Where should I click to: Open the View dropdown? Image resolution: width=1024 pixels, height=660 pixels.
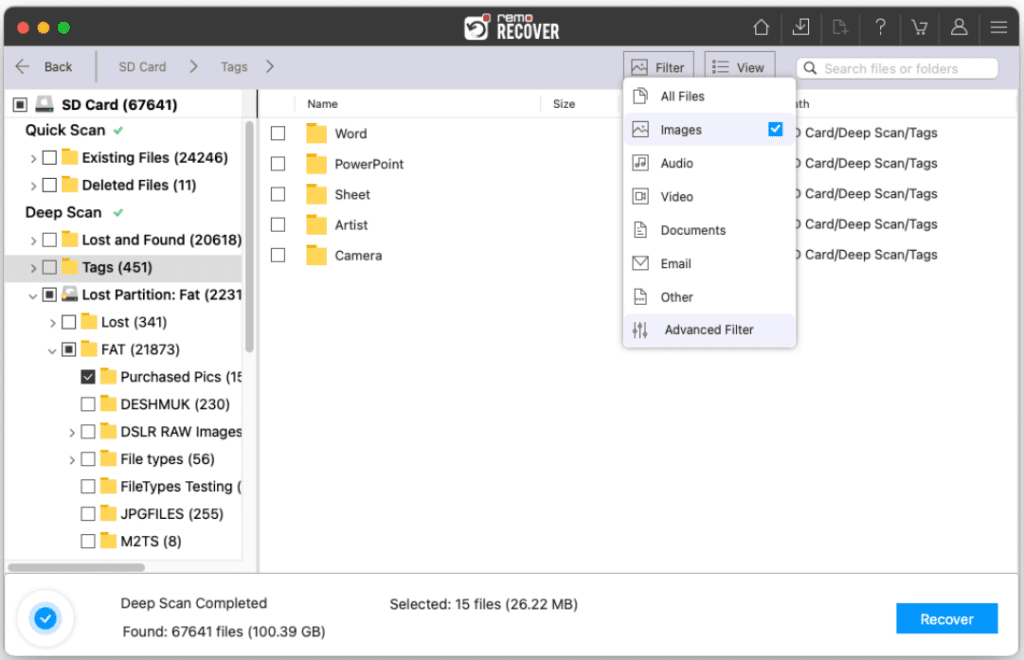click(x=739, y=68)
